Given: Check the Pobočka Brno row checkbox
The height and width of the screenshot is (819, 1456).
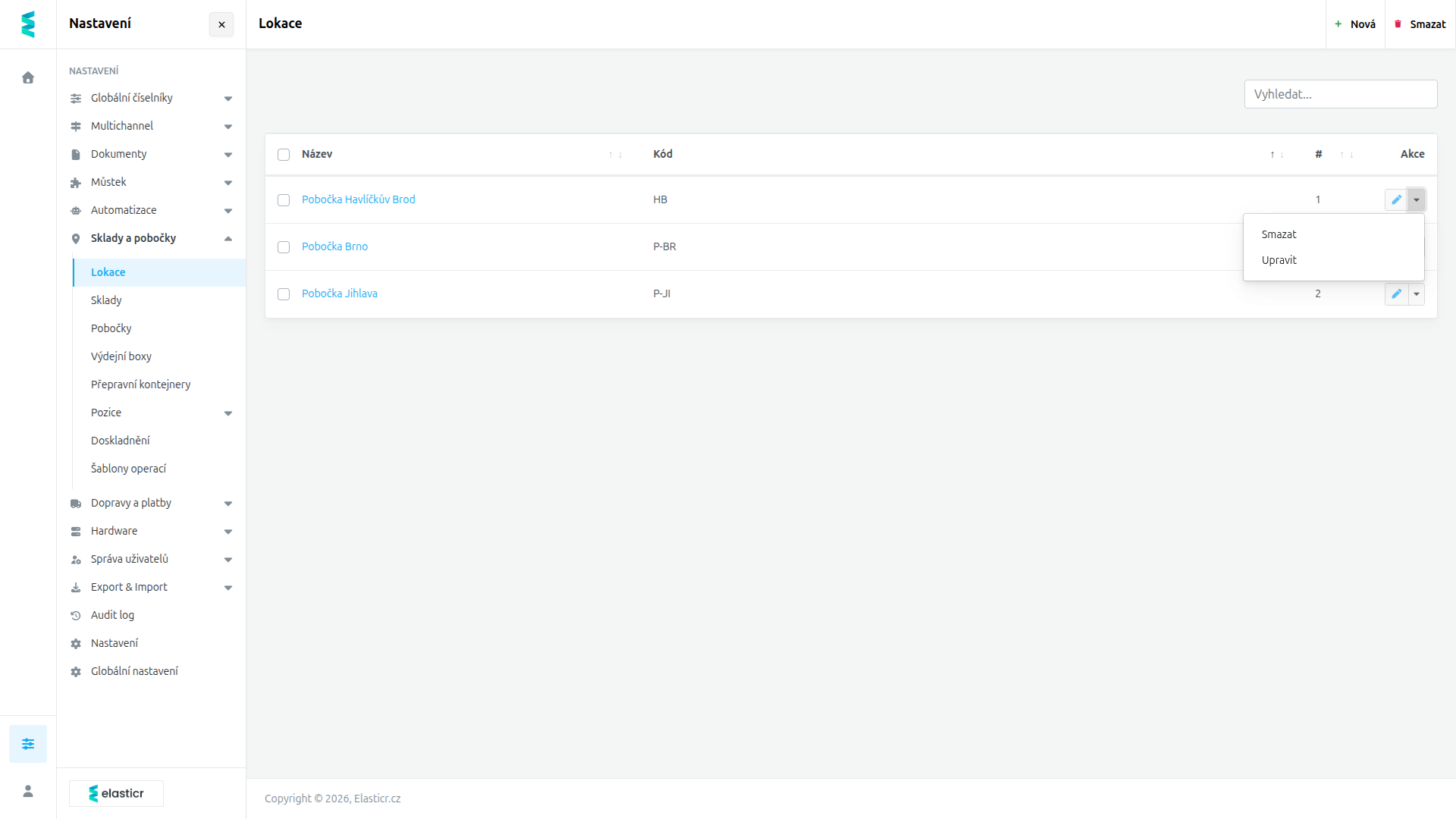Looking at the screenshot, I should [284, 247].
